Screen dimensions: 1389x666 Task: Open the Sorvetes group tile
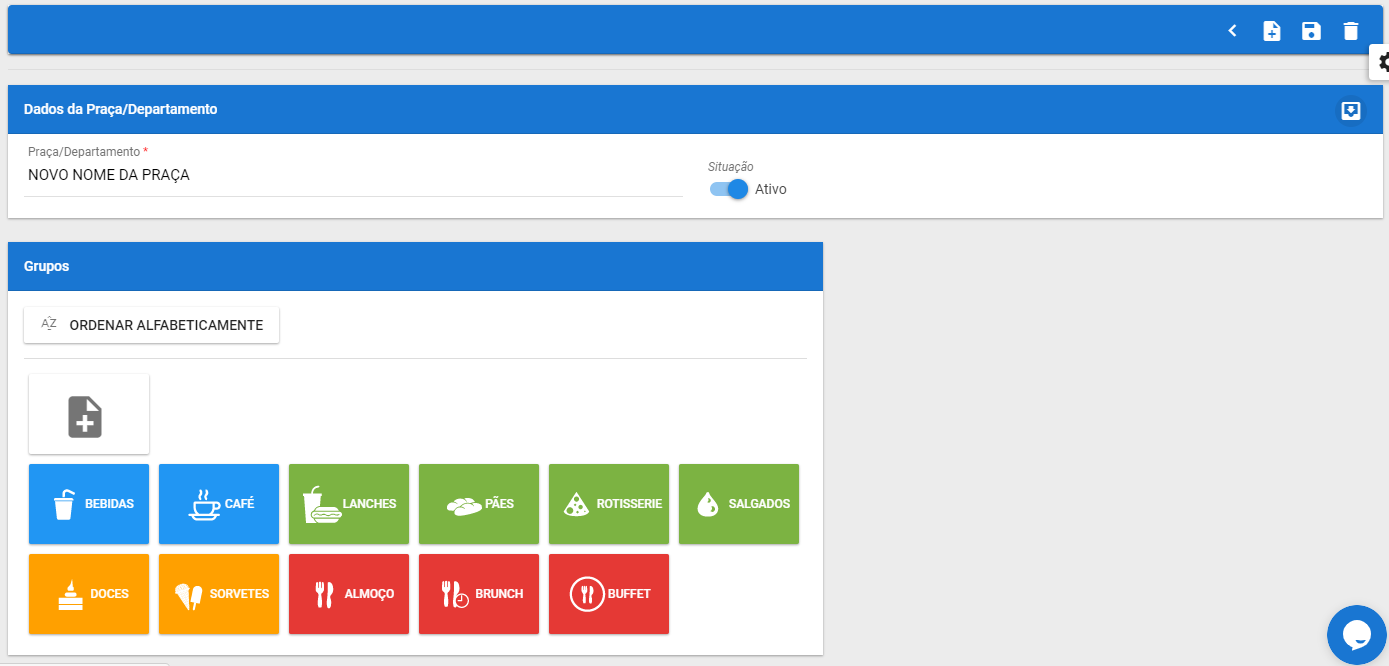(x=218, y=594)
